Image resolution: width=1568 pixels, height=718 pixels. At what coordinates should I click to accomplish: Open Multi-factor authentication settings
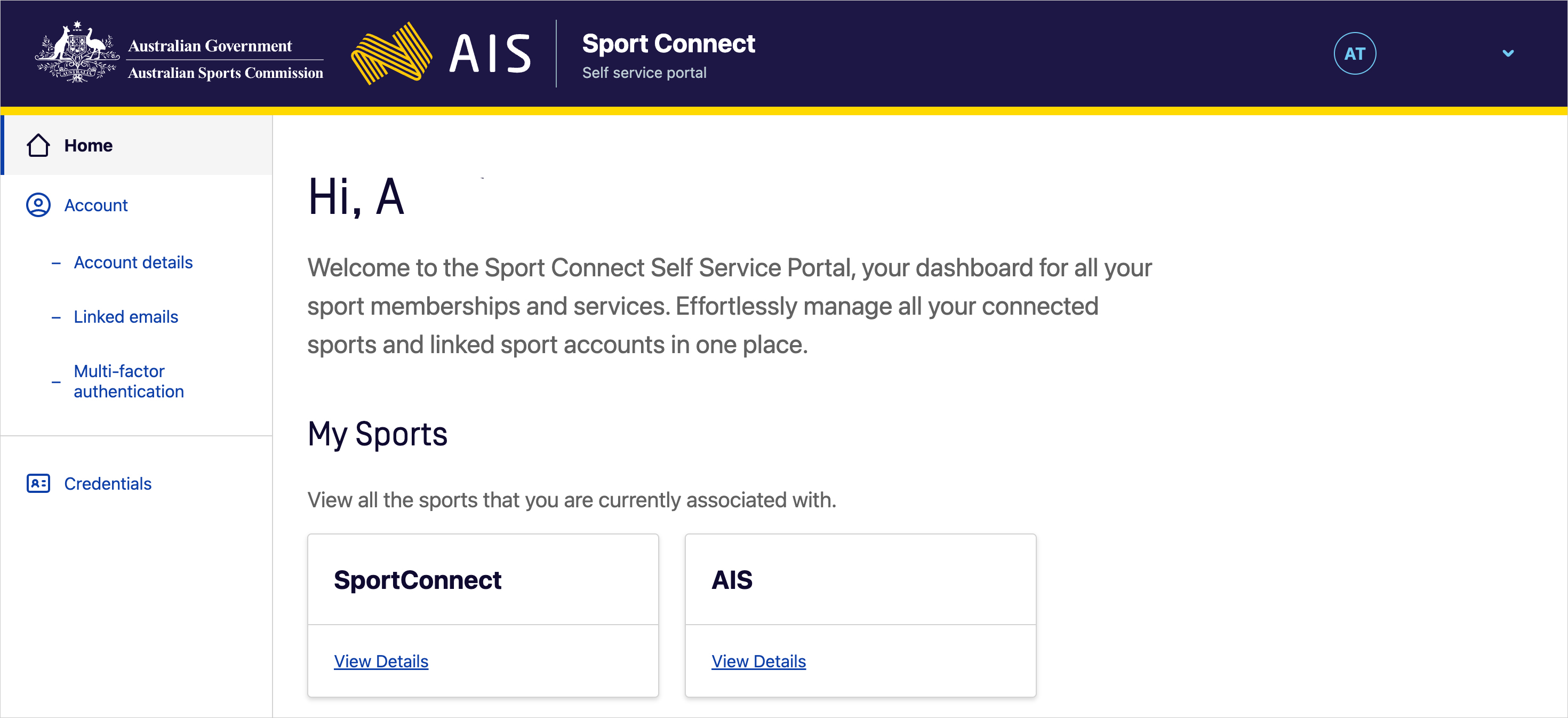pos(129,381)
